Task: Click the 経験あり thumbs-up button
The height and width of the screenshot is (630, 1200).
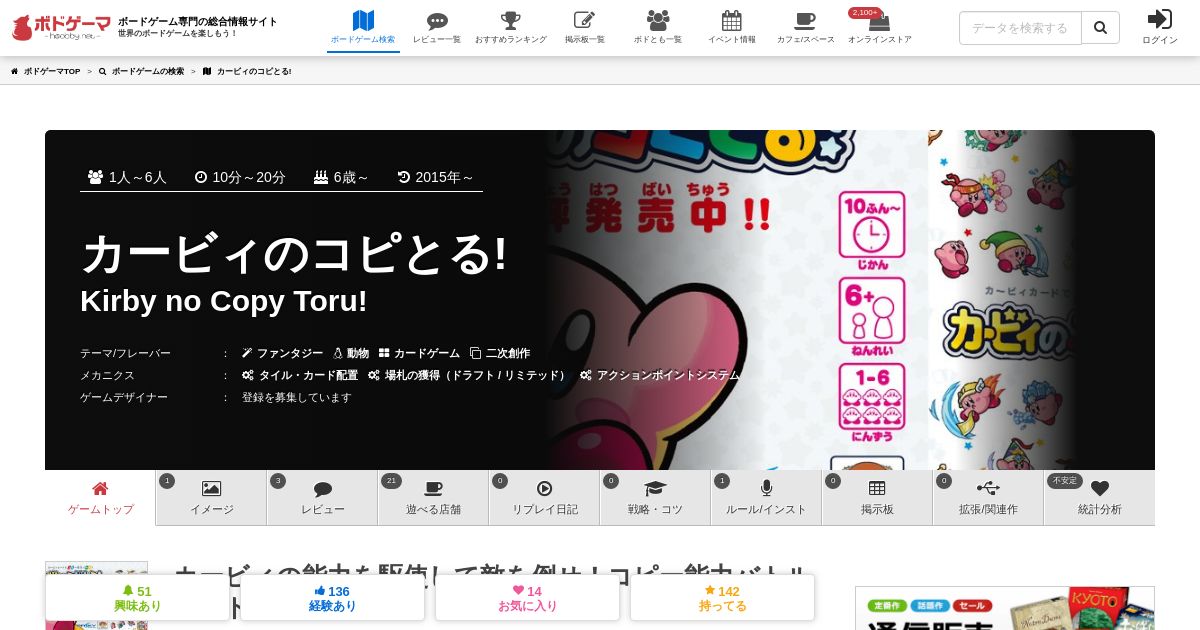Action: pos(332,598)
